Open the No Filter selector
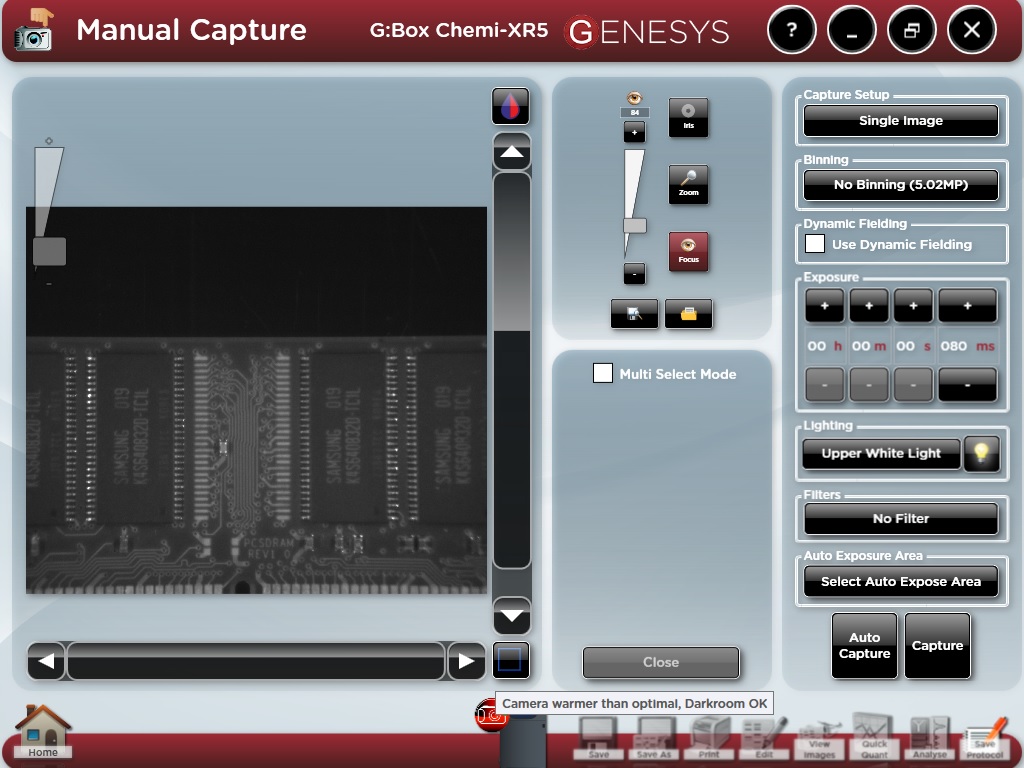1024x768 pixels. [900, 519]
